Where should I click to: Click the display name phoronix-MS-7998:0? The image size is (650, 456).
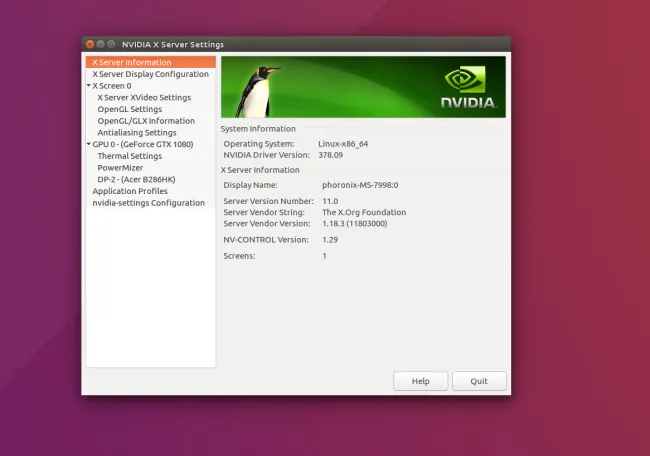(360, 185)
